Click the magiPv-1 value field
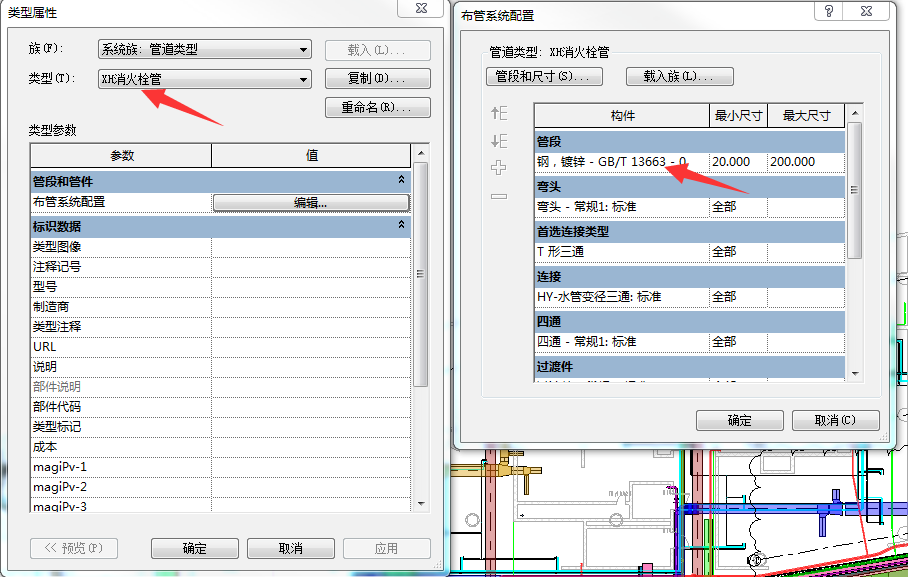The image size is (908, 577). pyautogui.click(x=311, y=467)
